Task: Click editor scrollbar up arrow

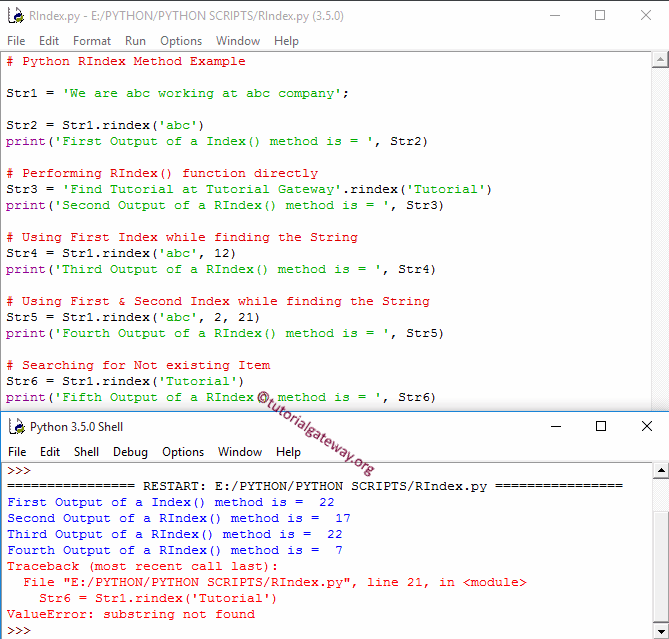Action: [660, 60]
